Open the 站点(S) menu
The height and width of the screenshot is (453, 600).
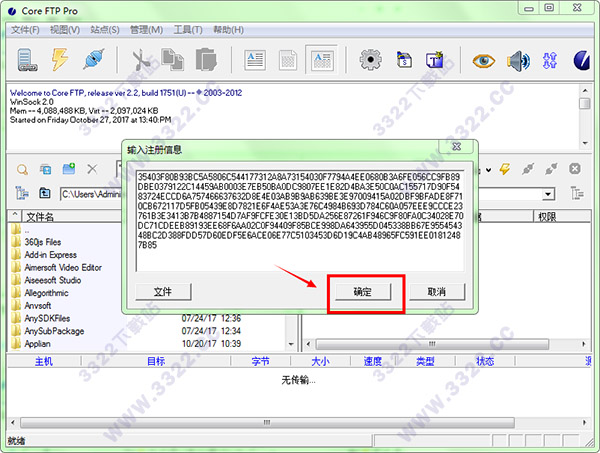[105, 30]
